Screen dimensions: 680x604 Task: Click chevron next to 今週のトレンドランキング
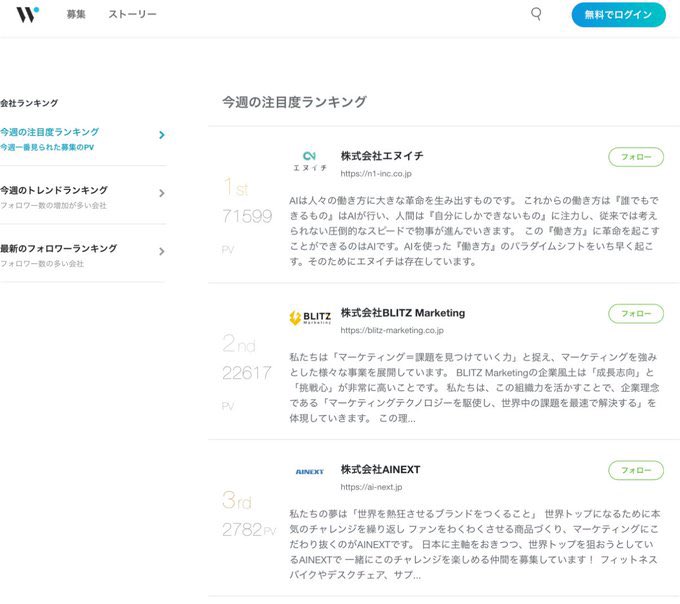point(162,193)
